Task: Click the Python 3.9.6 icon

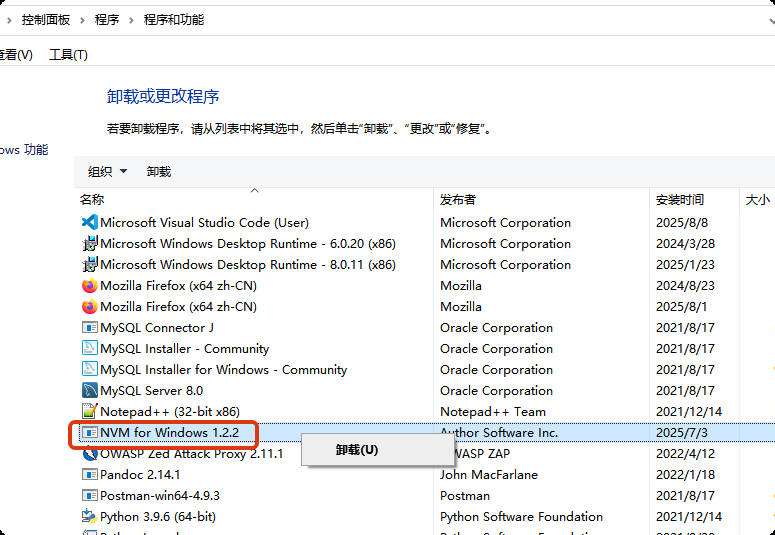Action: point(89,517)
